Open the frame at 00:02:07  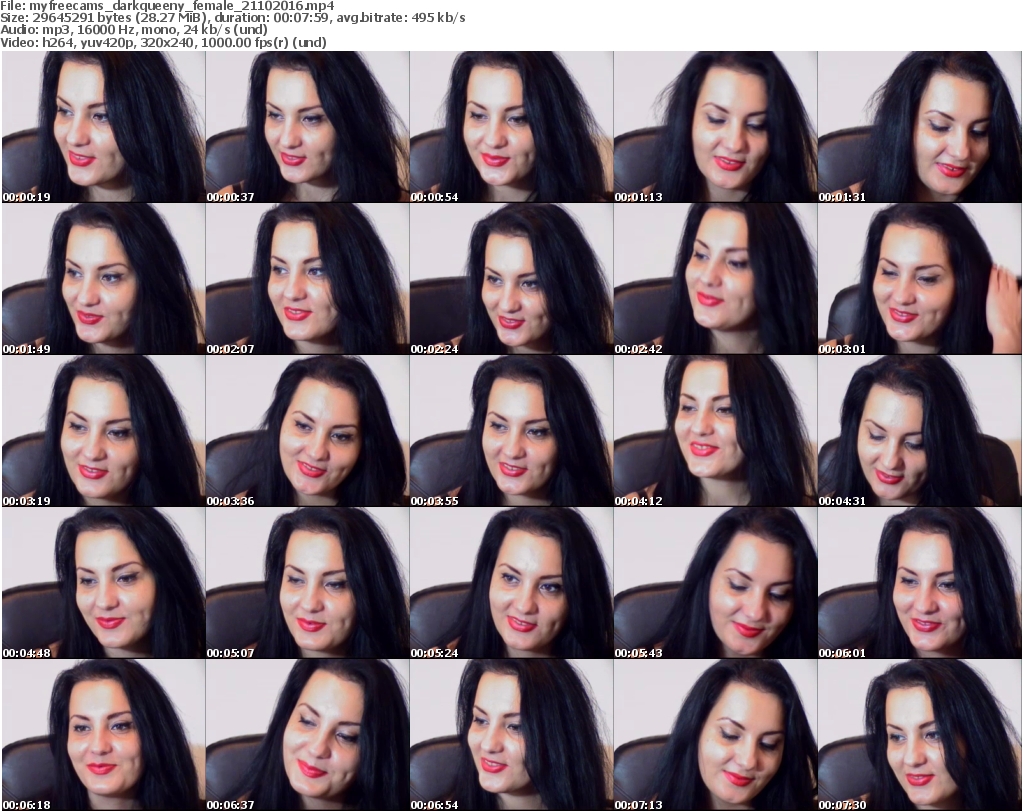[308, 279]
